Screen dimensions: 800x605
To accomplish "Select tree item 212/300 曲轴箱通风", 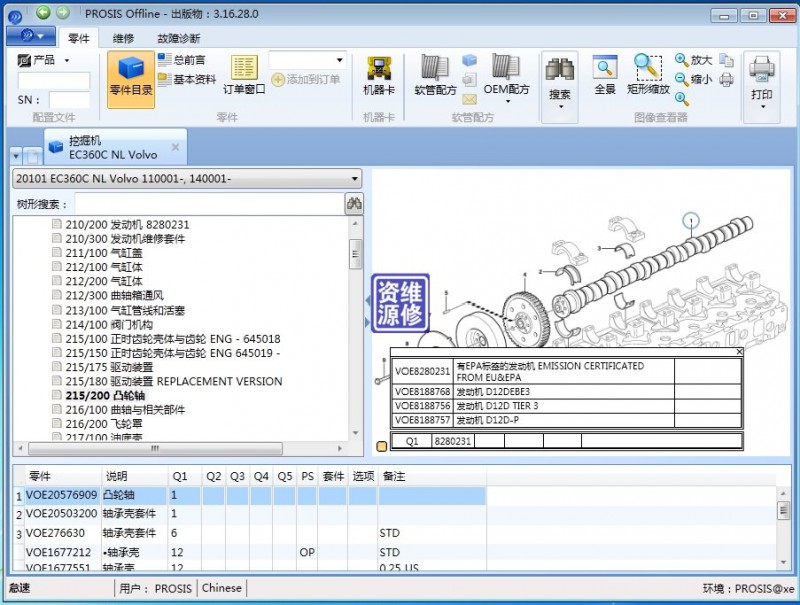I will [115, 295].
